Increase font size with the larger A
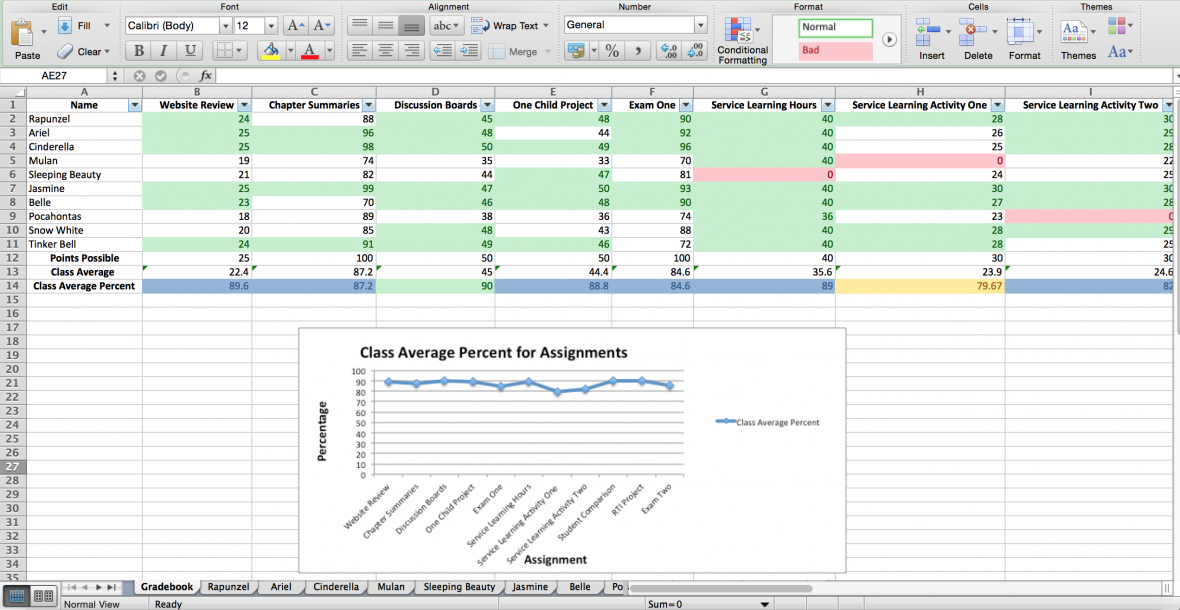Screen dimensions: 1180x610 click(x=296, y=26)
